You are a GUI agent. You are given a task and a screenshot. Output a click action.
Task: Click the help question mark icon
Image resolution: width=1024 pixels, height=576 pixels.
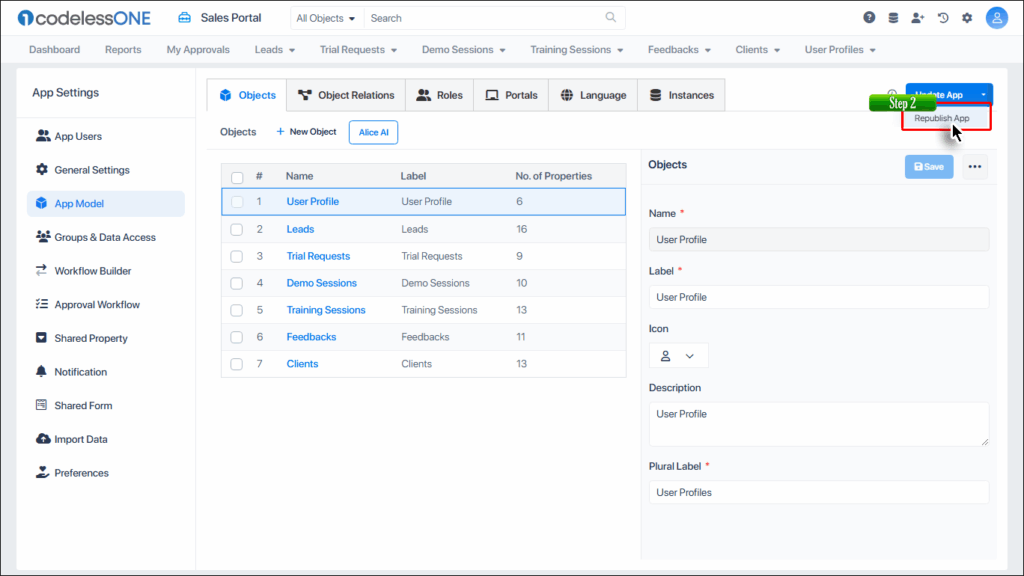869,18
